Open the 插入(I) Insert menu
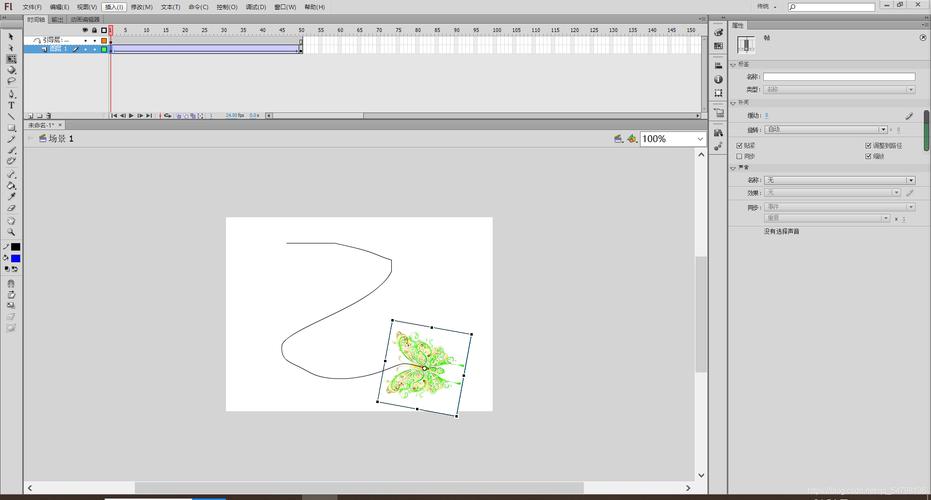 point(114,7)
